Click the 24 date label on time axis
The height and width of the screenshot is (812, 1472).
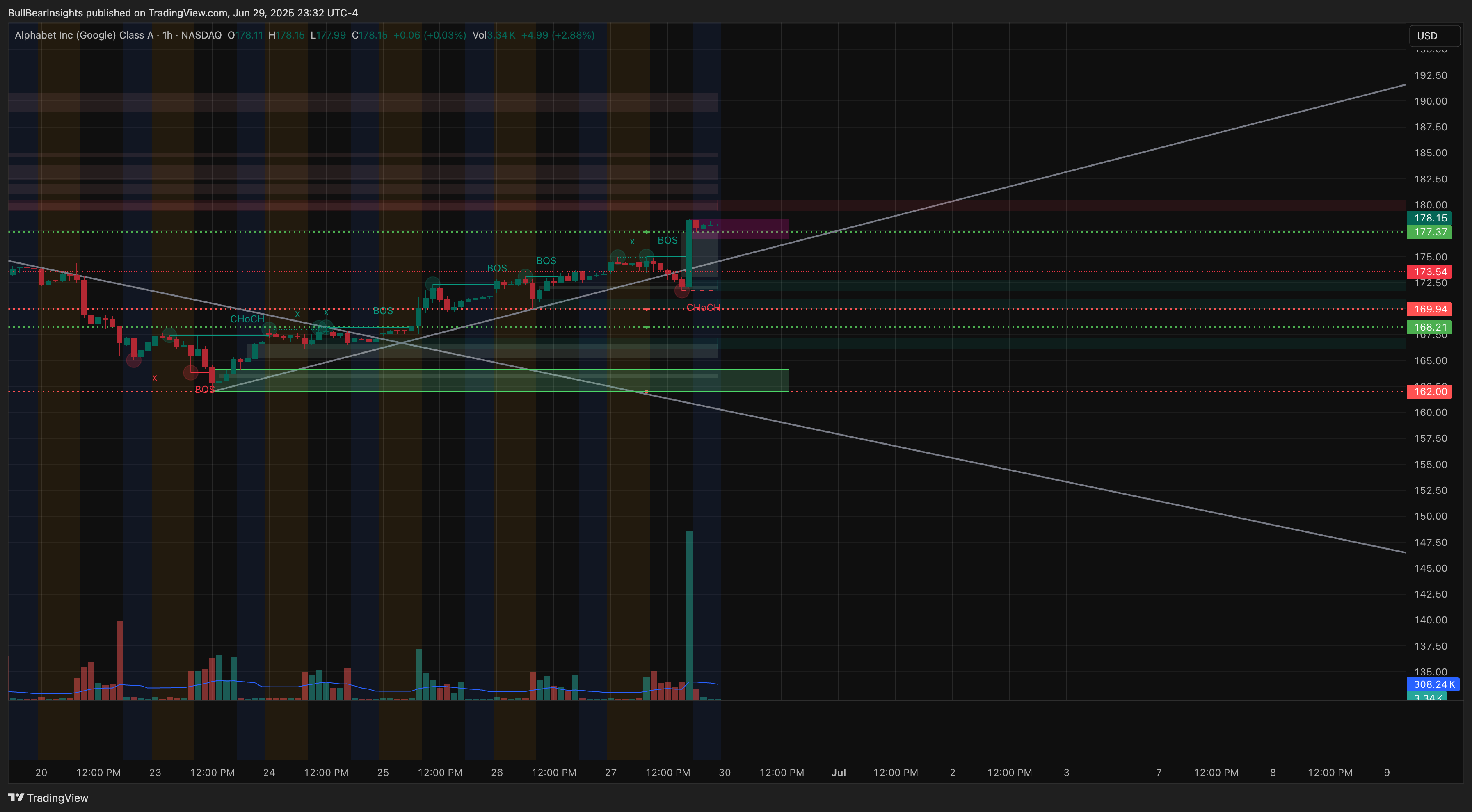269,773
